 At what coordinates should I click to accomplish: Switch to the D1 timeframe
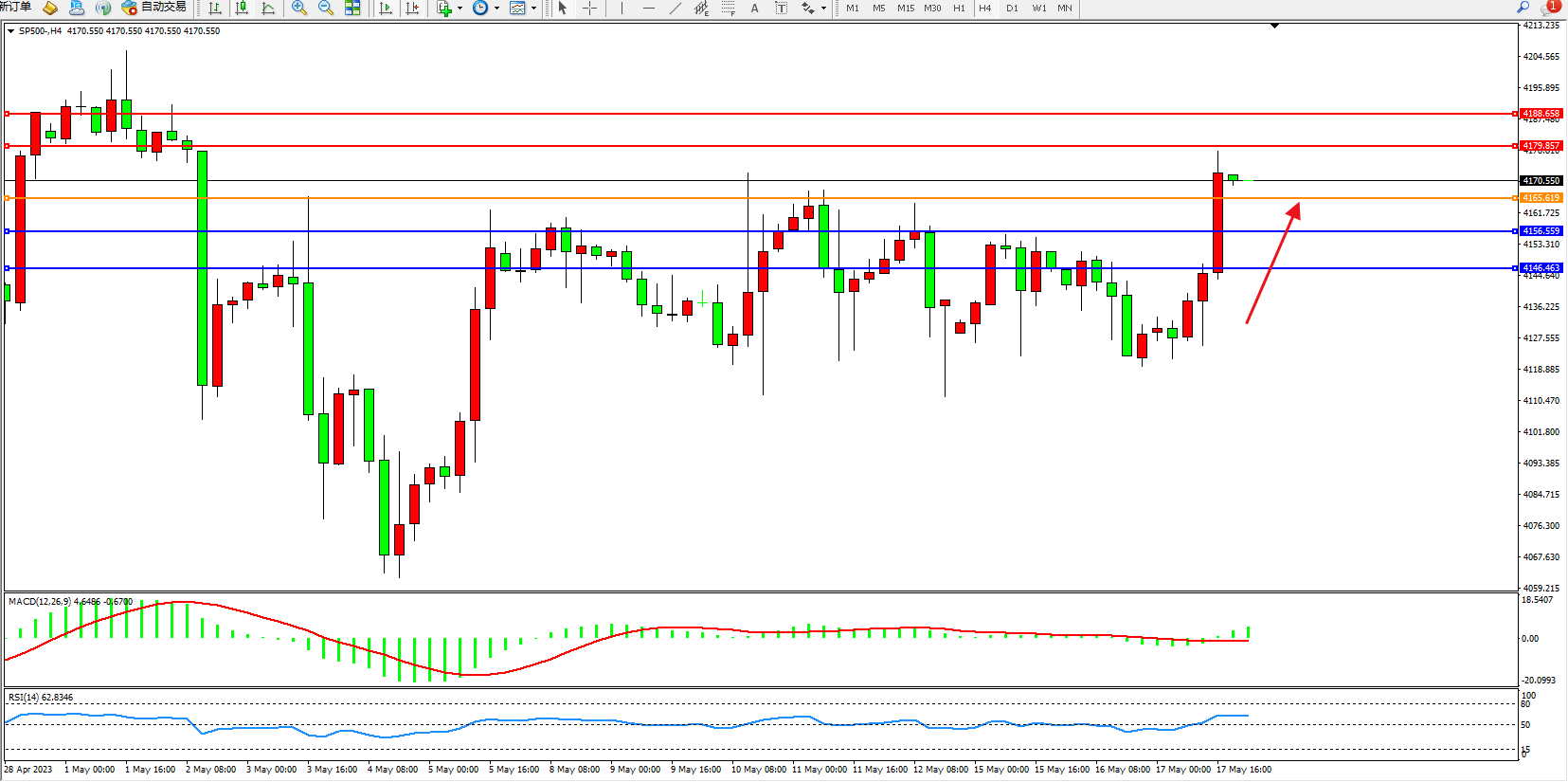click(1012, 9)
